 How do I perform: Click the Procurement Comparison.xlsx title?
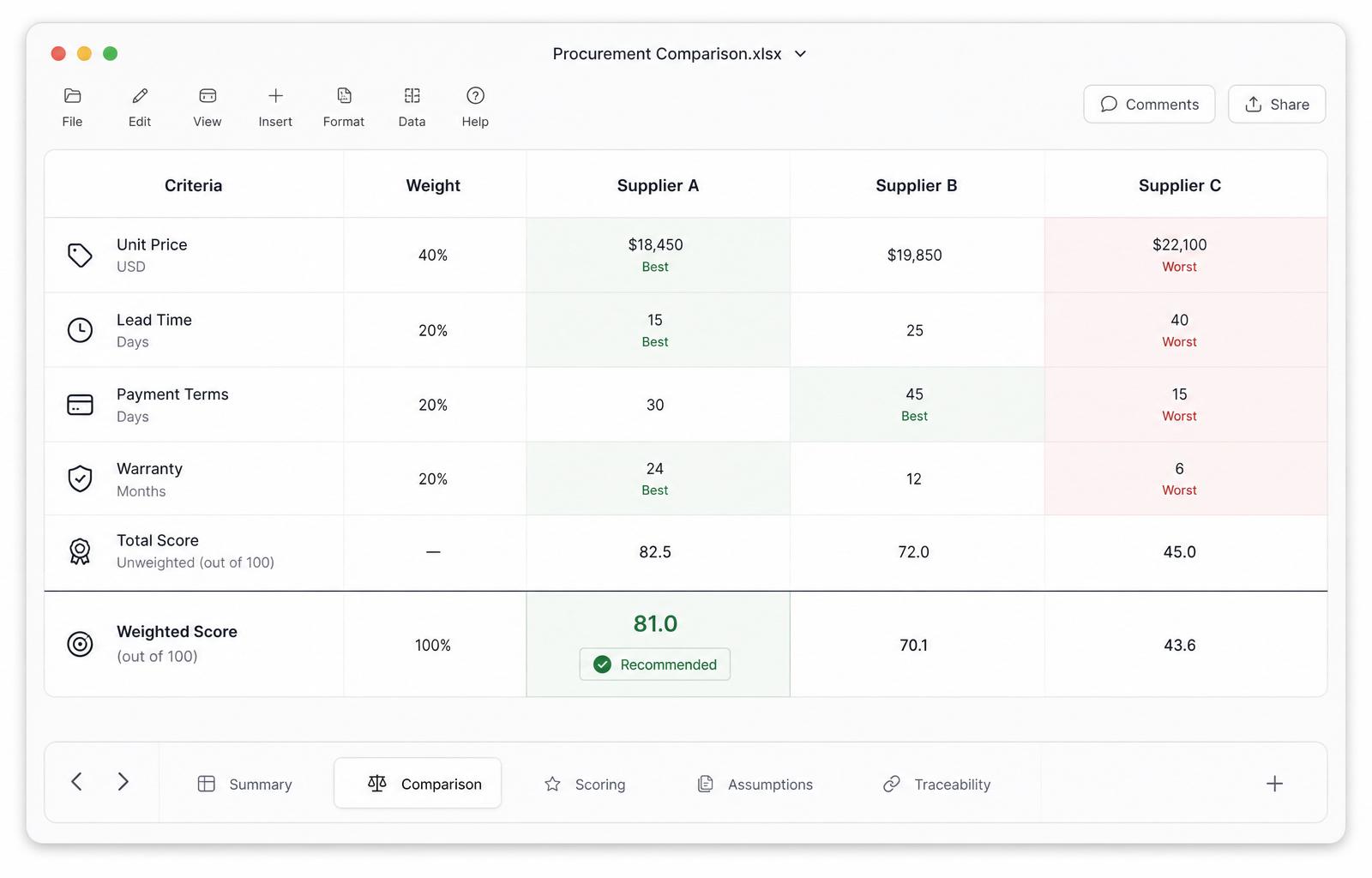[x=667, y=54]
